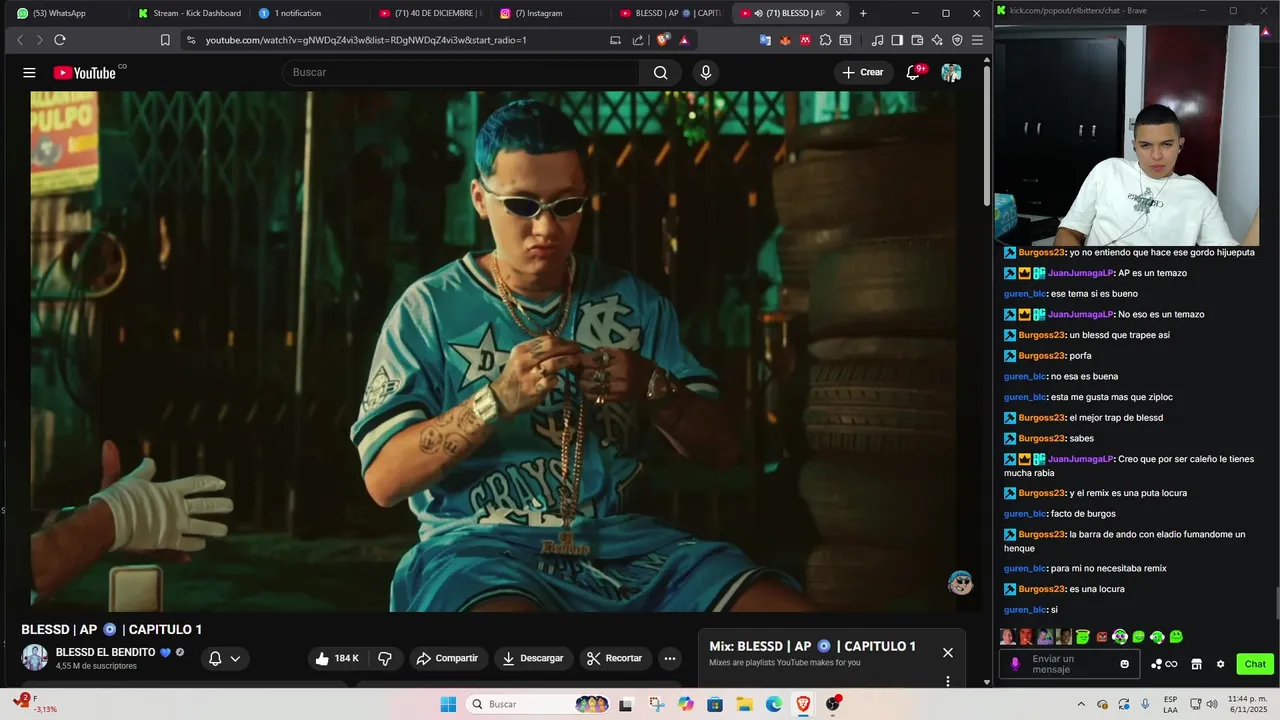Image resolution: width=1280 pixels, height=720 pixels.
Task: Open a new browser tab
Action: click(x=863, y=13)
